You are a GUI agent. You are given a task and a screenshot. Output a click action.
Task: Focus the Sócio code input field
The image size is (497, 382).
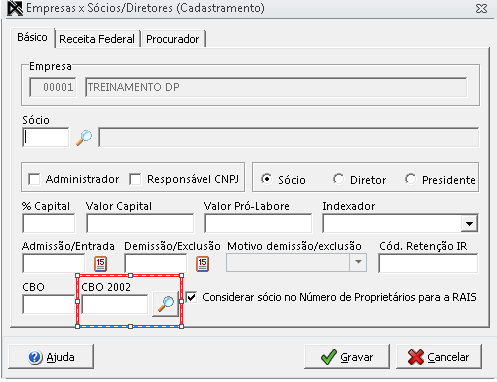pos(46,137)
